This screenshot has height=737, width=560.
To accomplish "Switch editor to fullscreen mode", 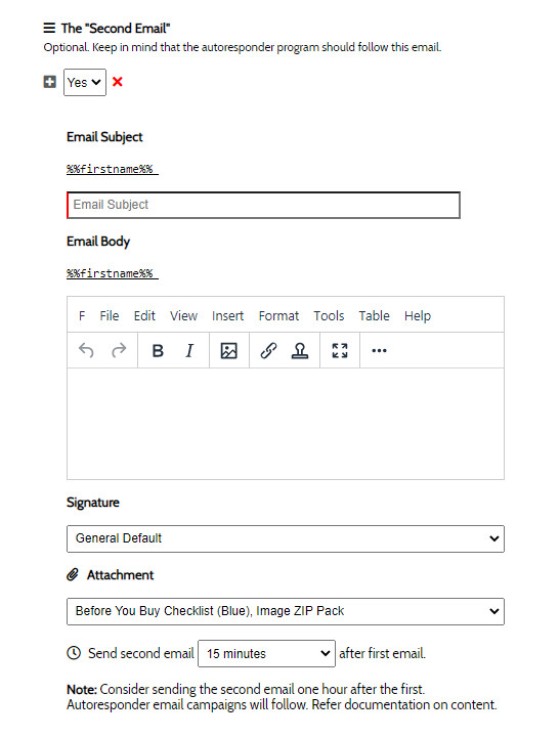I will (339, 351).
